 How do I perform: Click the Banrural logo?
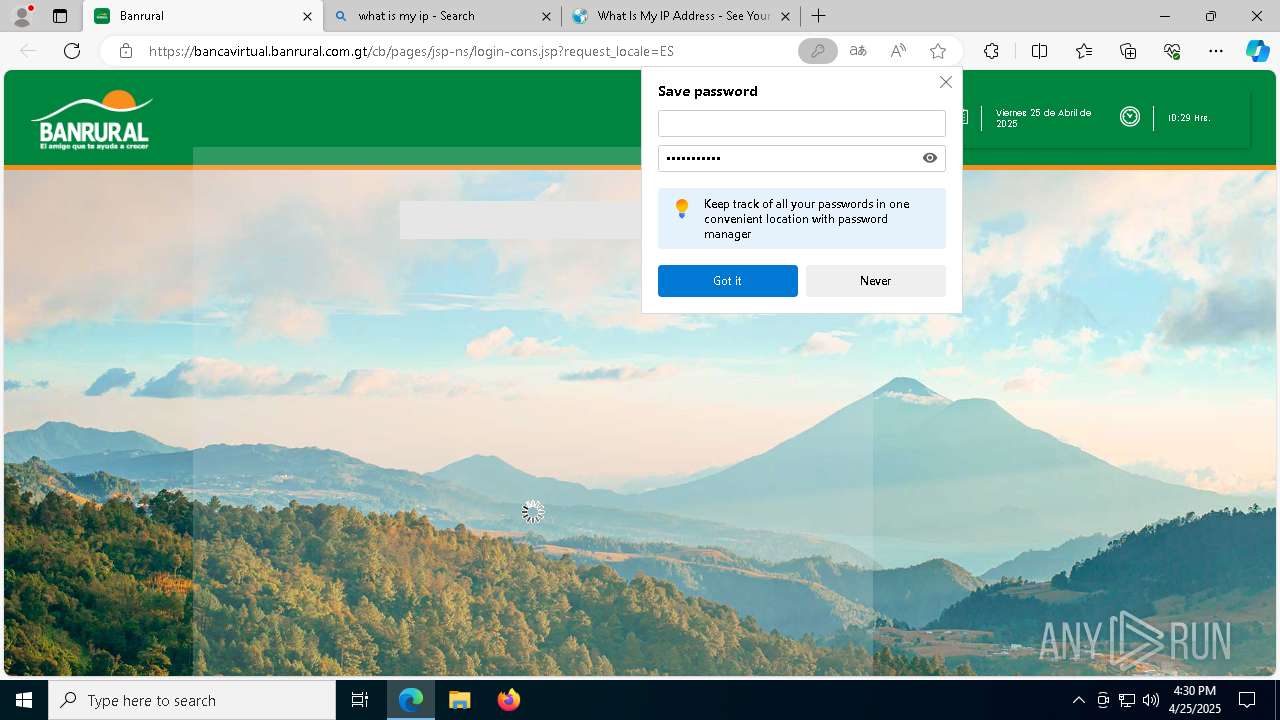pyautogui.click(x=92, y=120)
